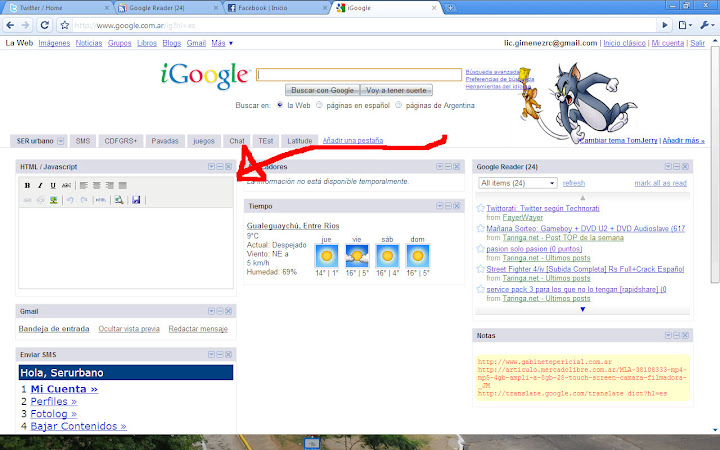Open Enviar SMS gadget menu arrow

coord(211,354)
